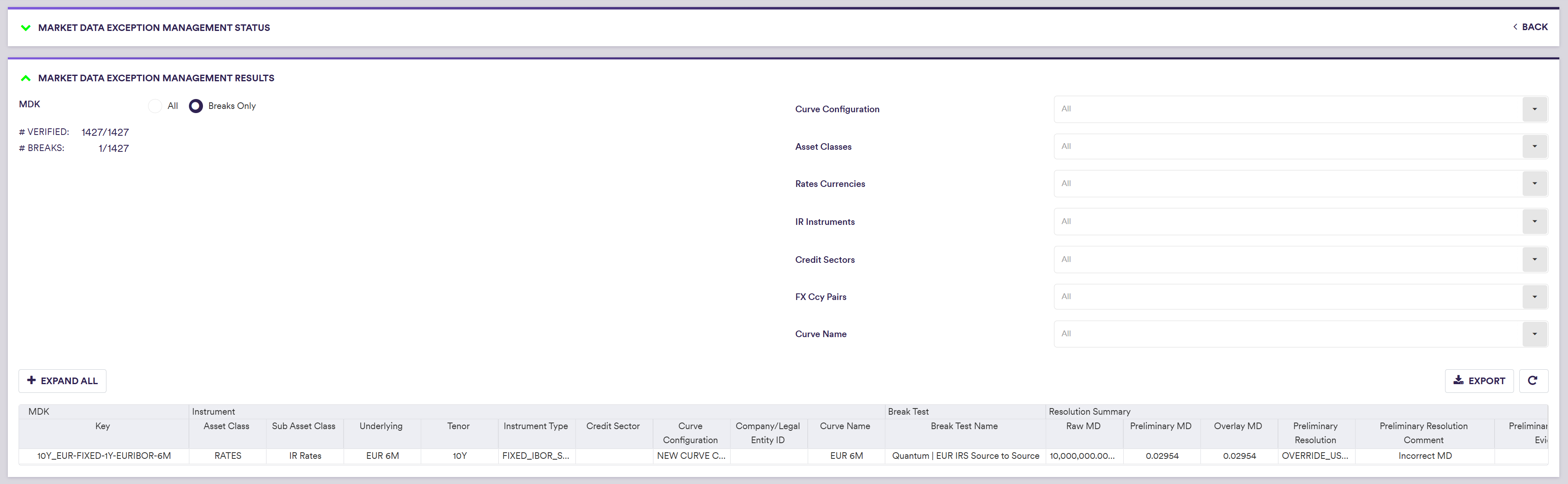Image resolution: width=1568 pixels, height=484 pixels.
Task: Select the 10Y_EUR-FIXED-1Y-EURIBOR-6M row key
Action: click(104, 456)
